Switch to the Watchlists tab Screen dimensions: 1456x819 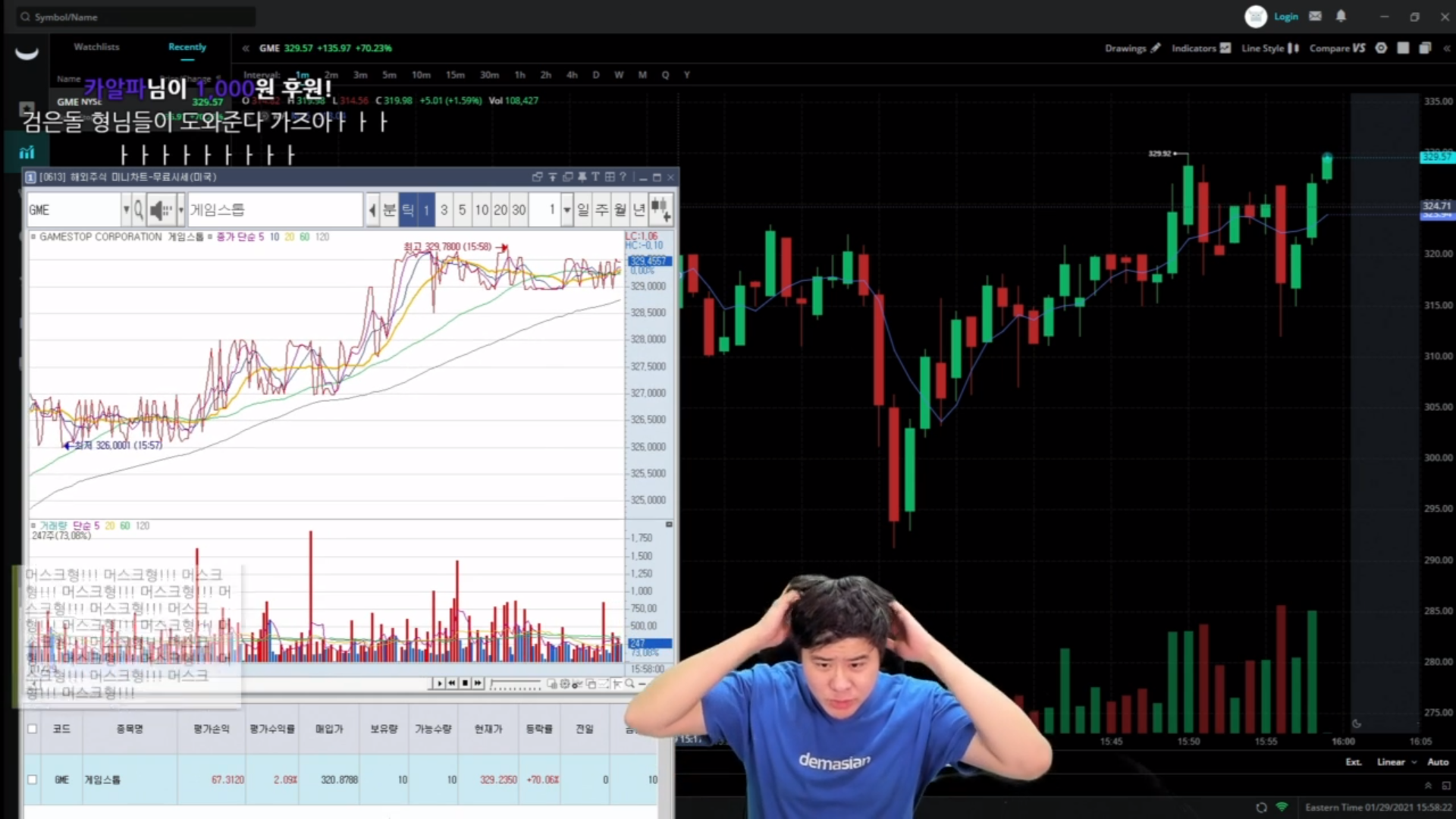pos(96,47)
